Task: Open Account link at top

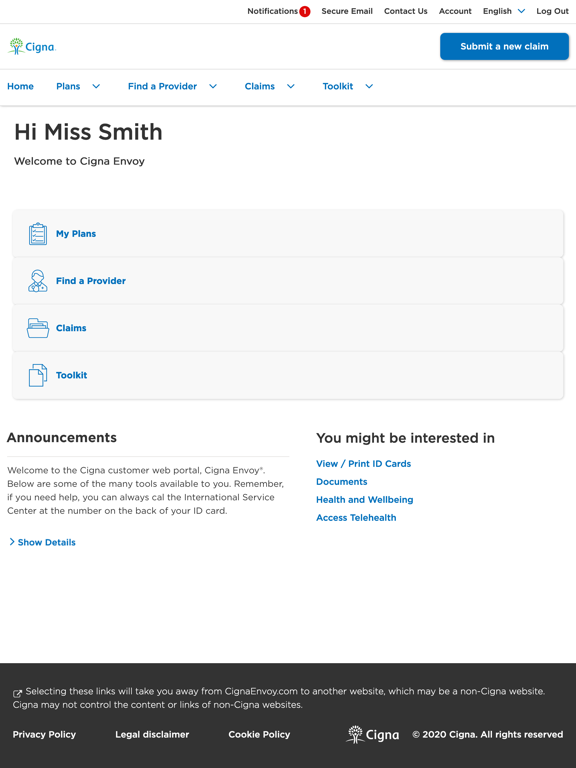Action: pyautogui.click(x=455, y=11)
